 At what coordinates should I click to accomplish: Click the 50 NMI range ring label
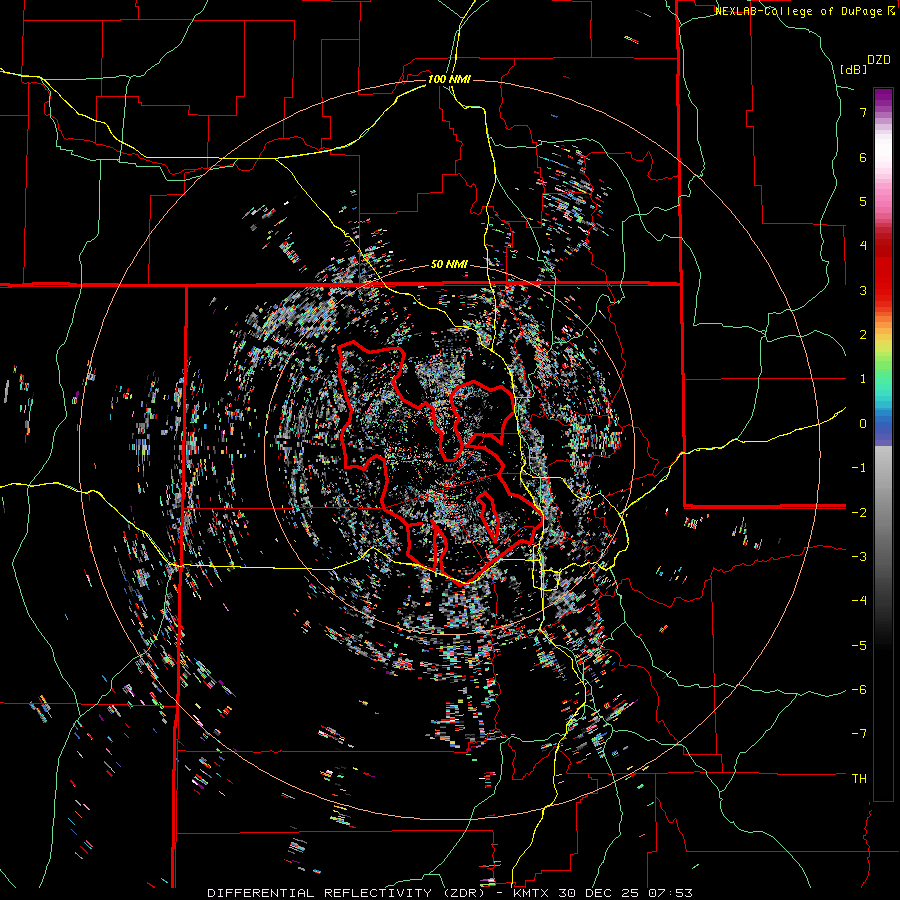(x=449, y=265)
